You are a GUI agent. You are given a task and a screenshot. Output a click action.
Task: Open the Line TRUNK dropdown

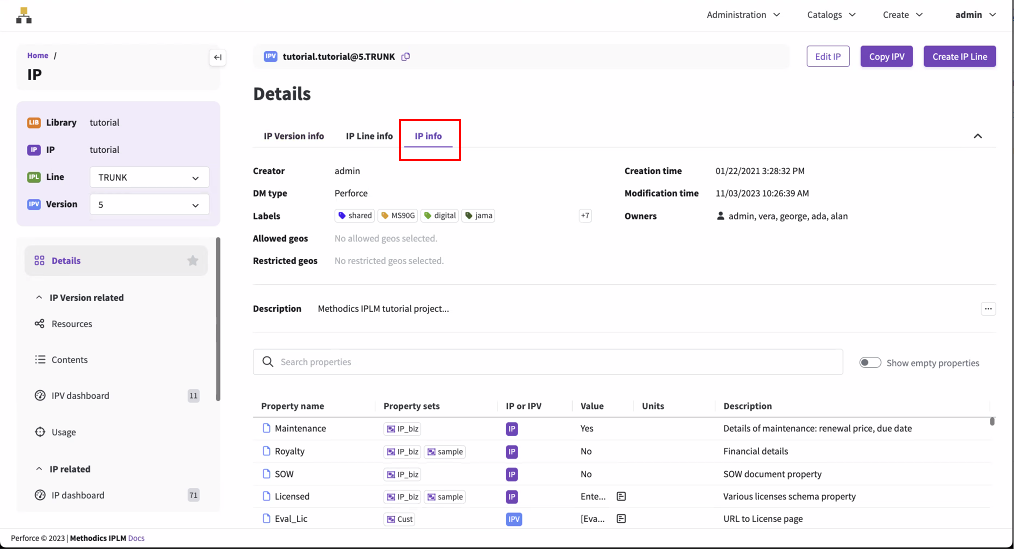coord(149,177)
